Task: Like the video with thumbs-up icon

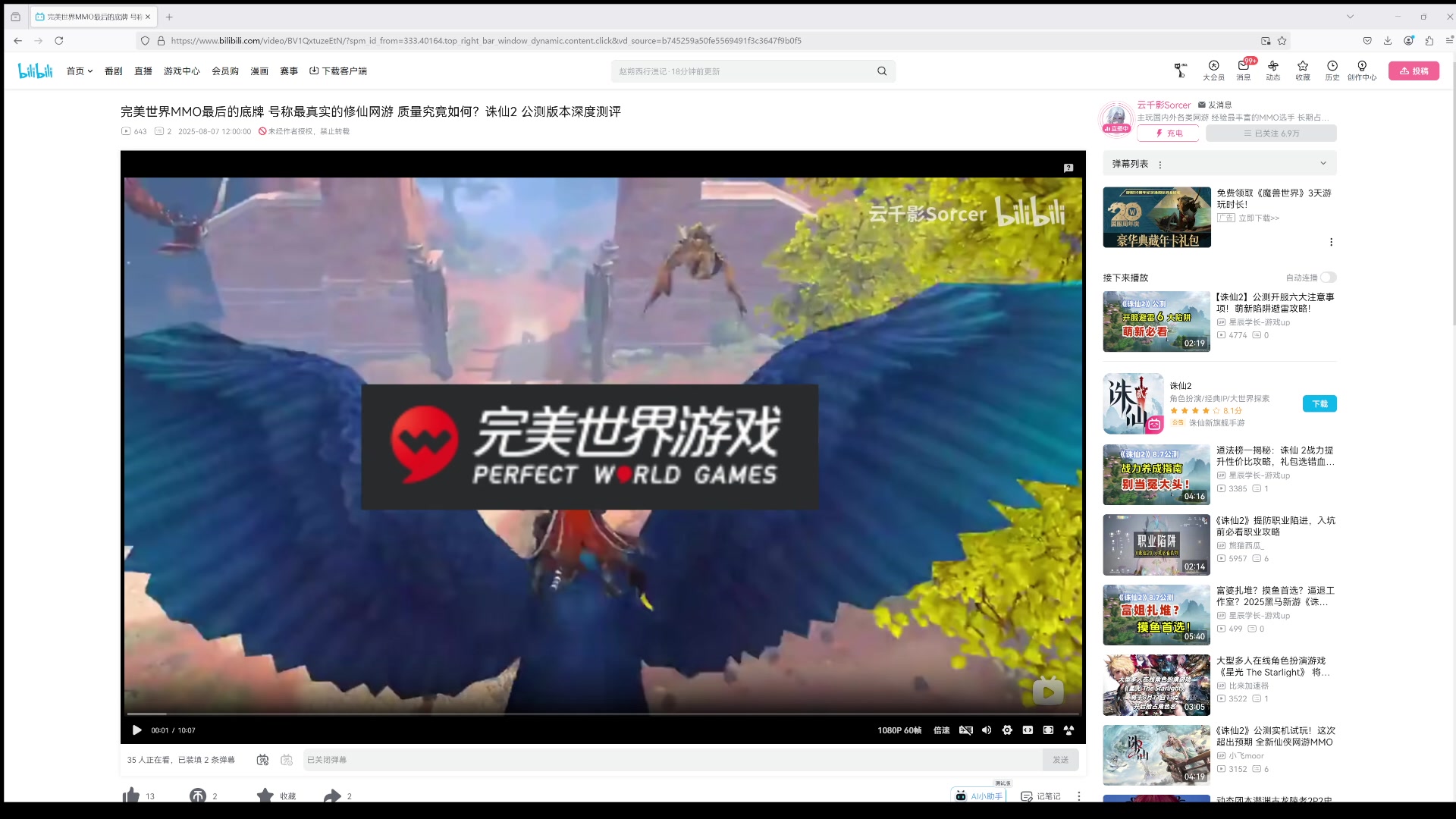Action: click(x=131, y=795)
